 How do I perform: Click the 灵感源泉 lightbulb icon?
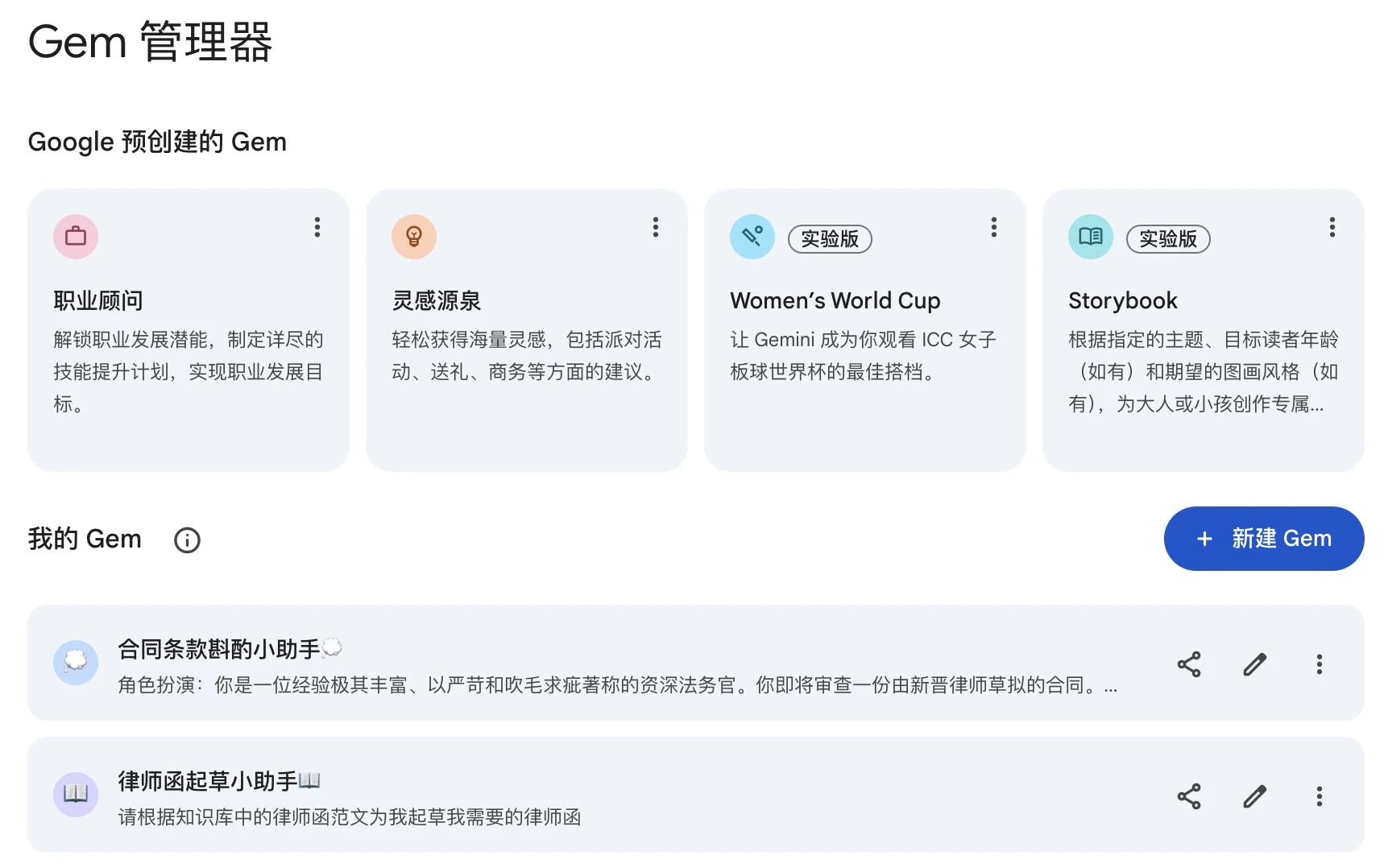pos(414,236)
